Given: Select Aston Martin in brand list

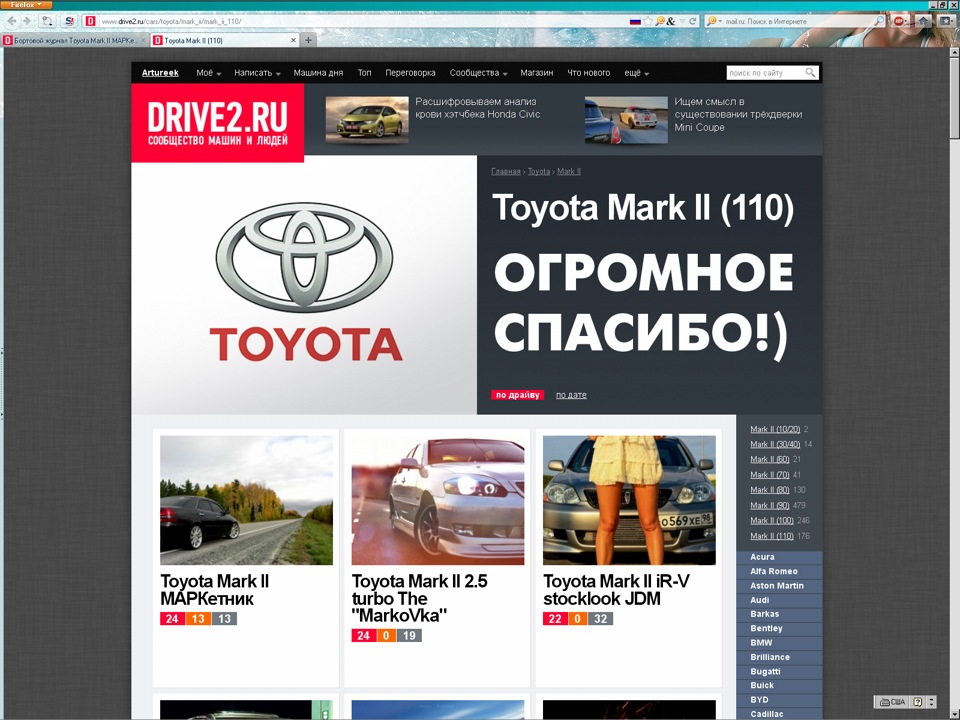Looking at the screenshot, I should [x=779, y=585].
